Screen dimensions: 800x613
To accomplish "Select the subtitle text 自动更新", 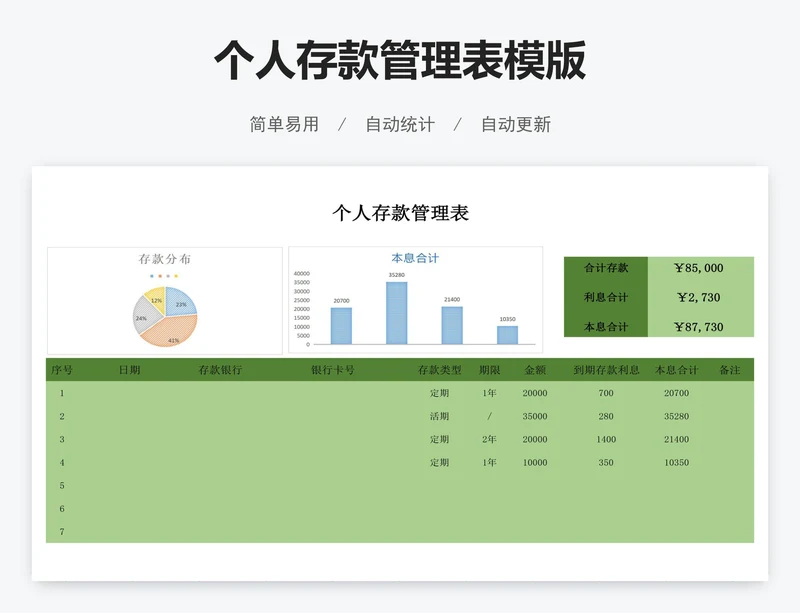I will point(516,124).
